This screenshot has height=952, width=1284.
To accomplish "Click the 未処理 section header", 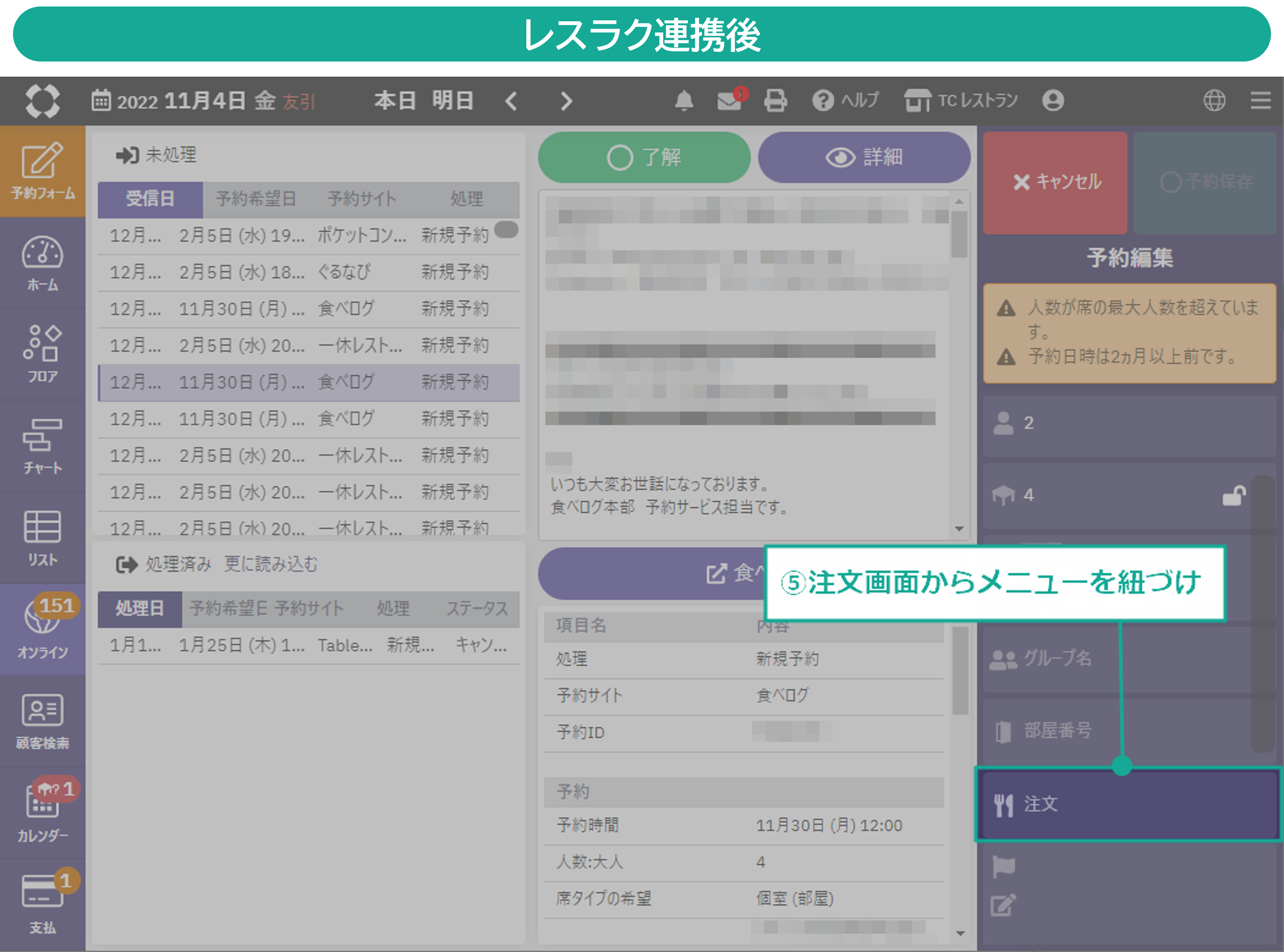I will pyautogui.click(x=156, y=155).
